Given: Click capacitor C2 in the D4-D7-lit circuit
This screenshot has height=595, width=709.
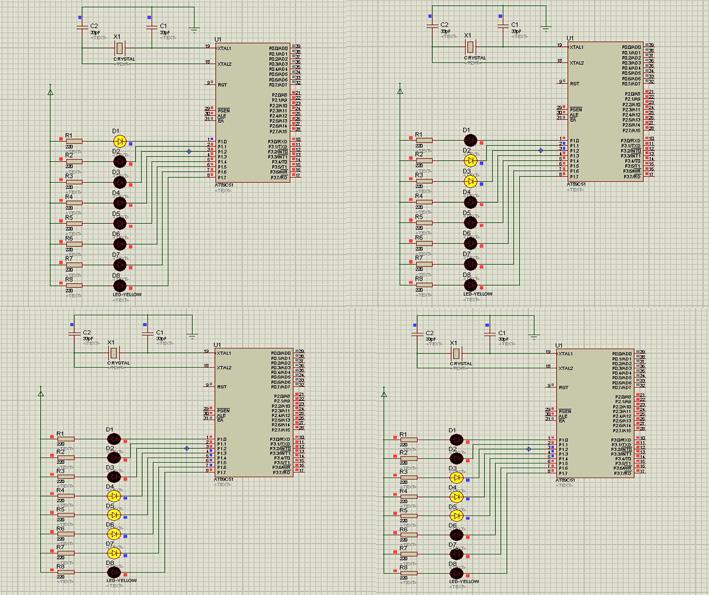Looking at the screenshot, I should pos(74,333).
